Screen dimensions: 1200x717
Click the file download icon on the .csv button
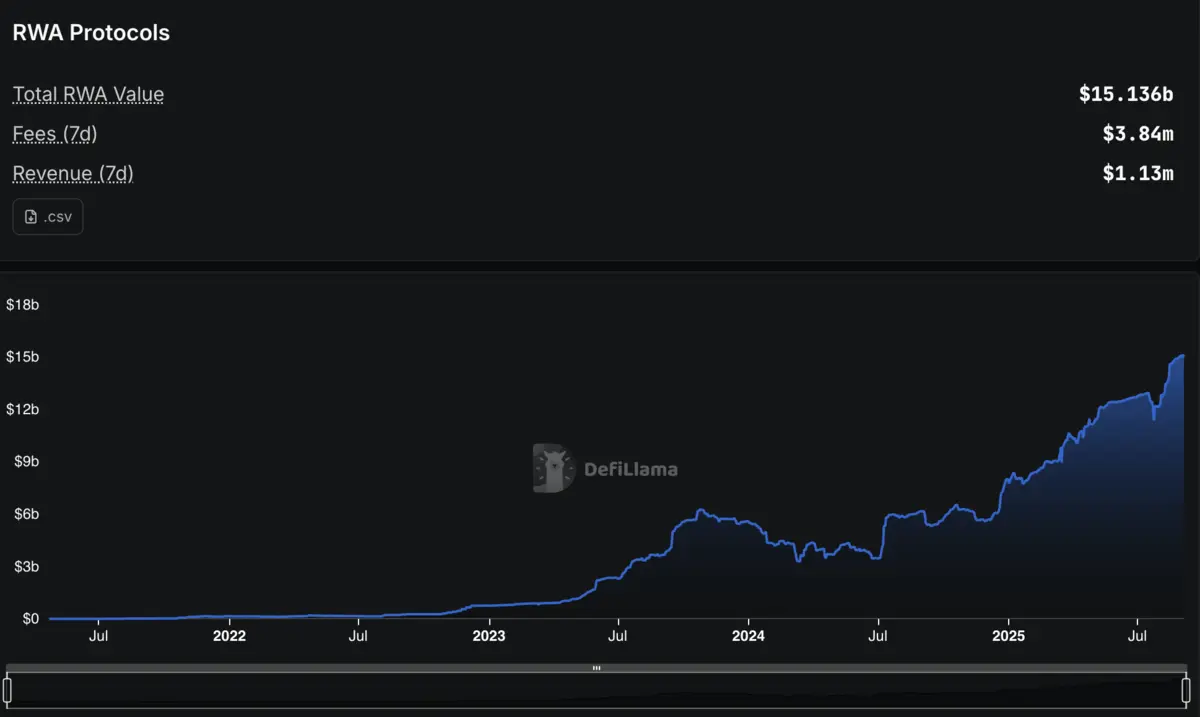pos(32,216)
